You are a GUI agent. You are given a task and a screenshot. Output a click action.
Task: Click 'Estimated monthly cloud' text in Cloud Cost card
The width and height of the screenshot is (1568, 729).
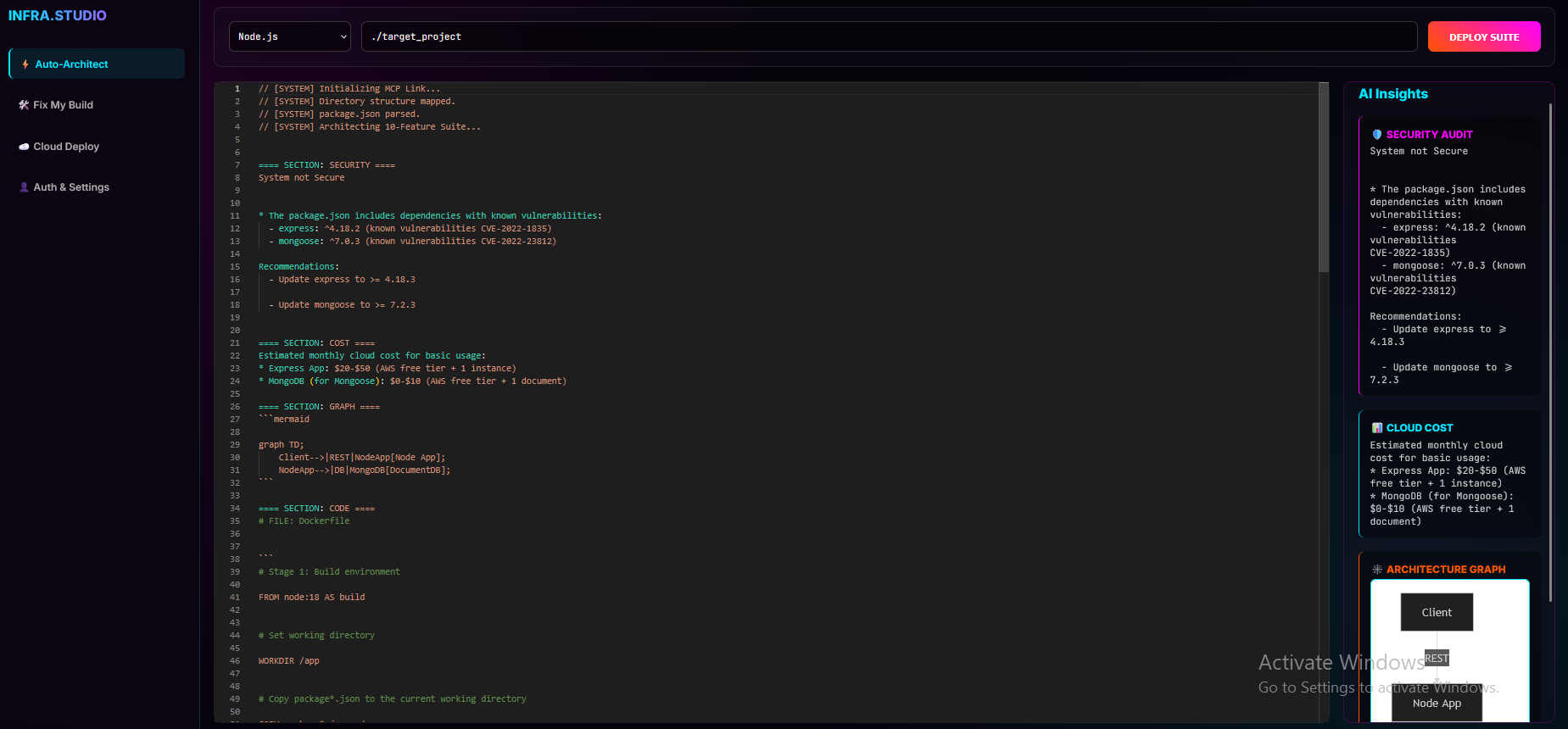click(1436, 445)
